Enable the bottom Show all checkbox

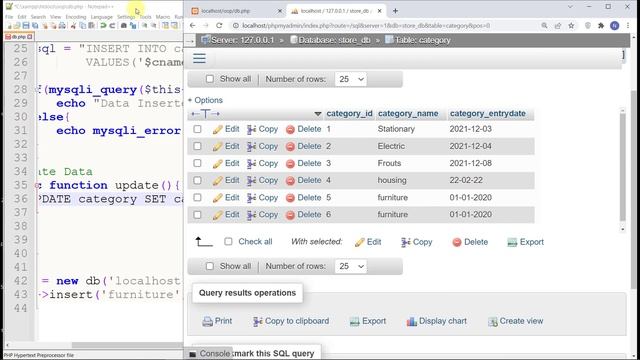click(x=210, y=266)
